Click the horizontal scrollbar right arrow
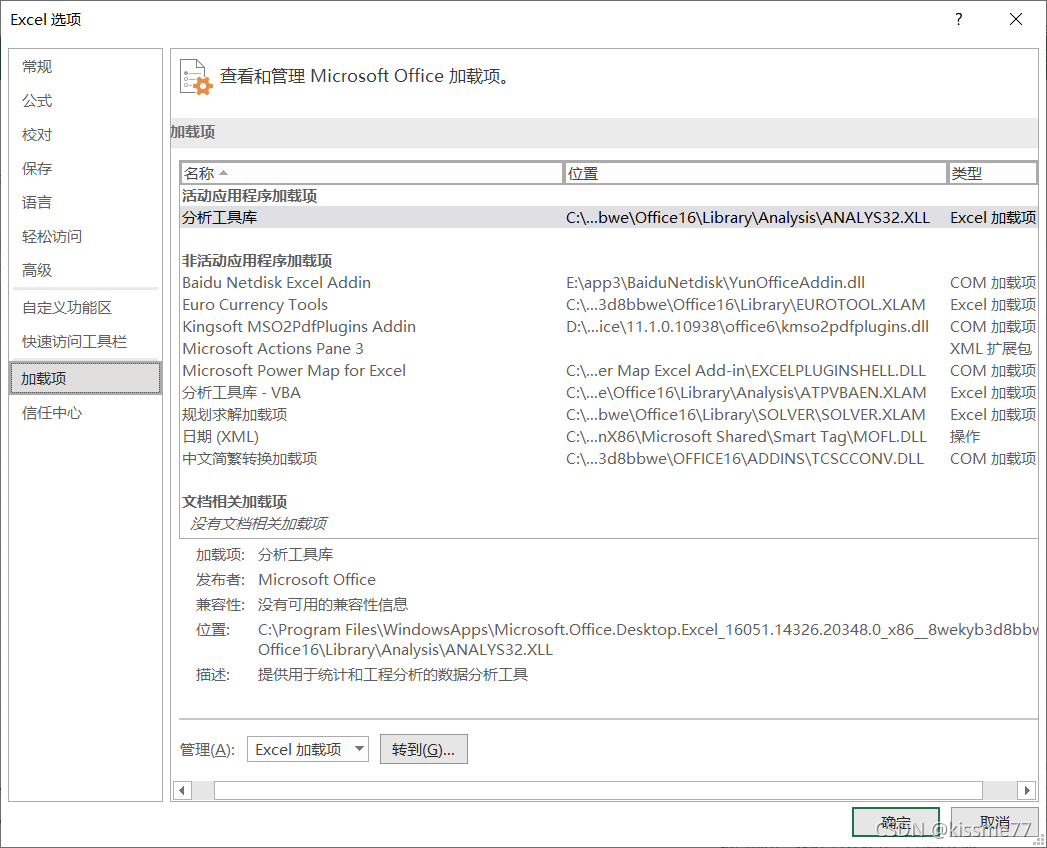This screenshot has height=848, width=1047. tap(1027, 791)
